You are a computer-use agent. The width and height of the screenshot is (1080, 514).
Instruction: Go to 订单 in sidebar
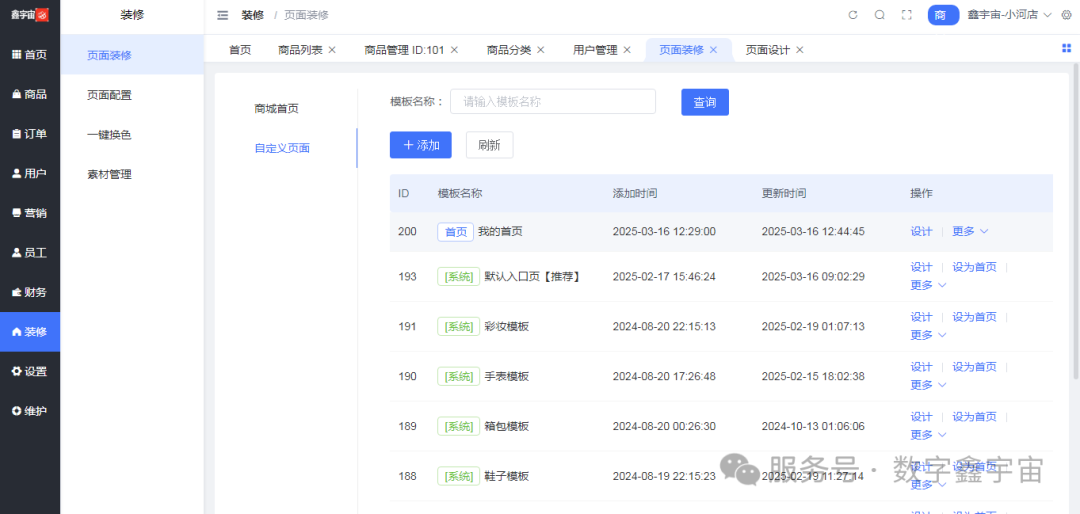pyautogui.click(x=30, y=134)
